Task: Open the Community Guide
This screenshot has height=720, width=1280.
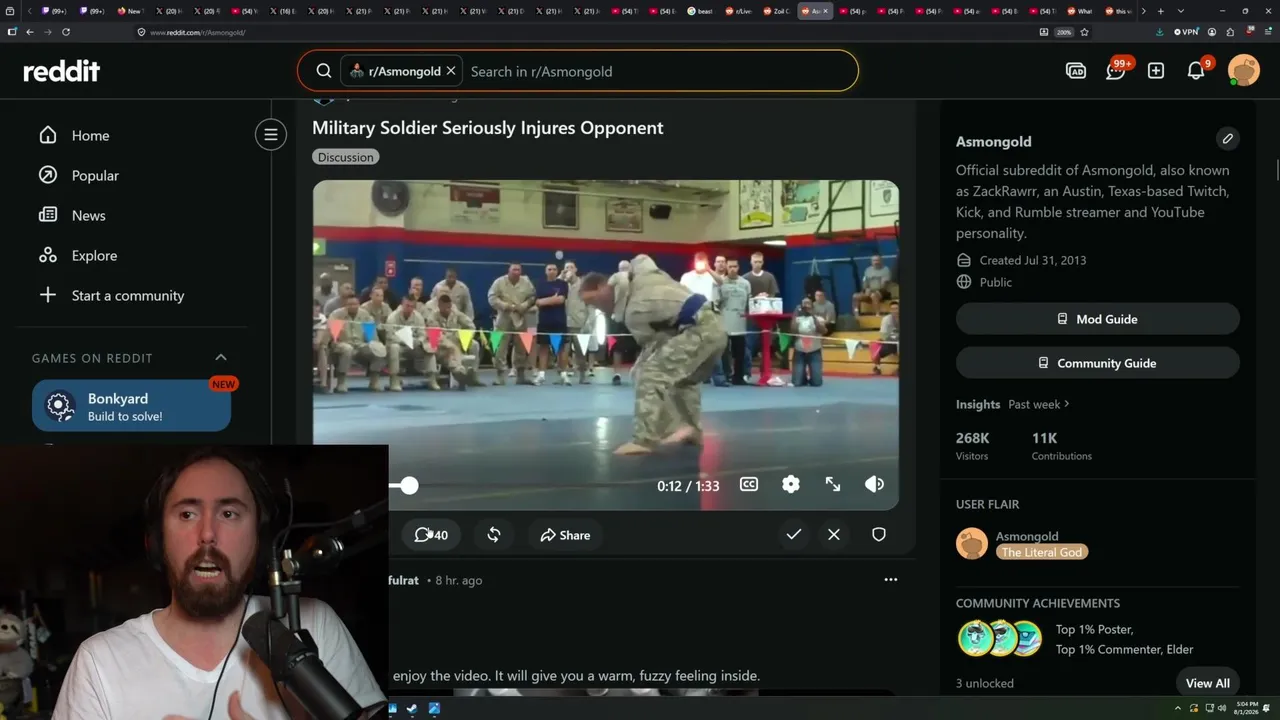Action: (1098, 363)
